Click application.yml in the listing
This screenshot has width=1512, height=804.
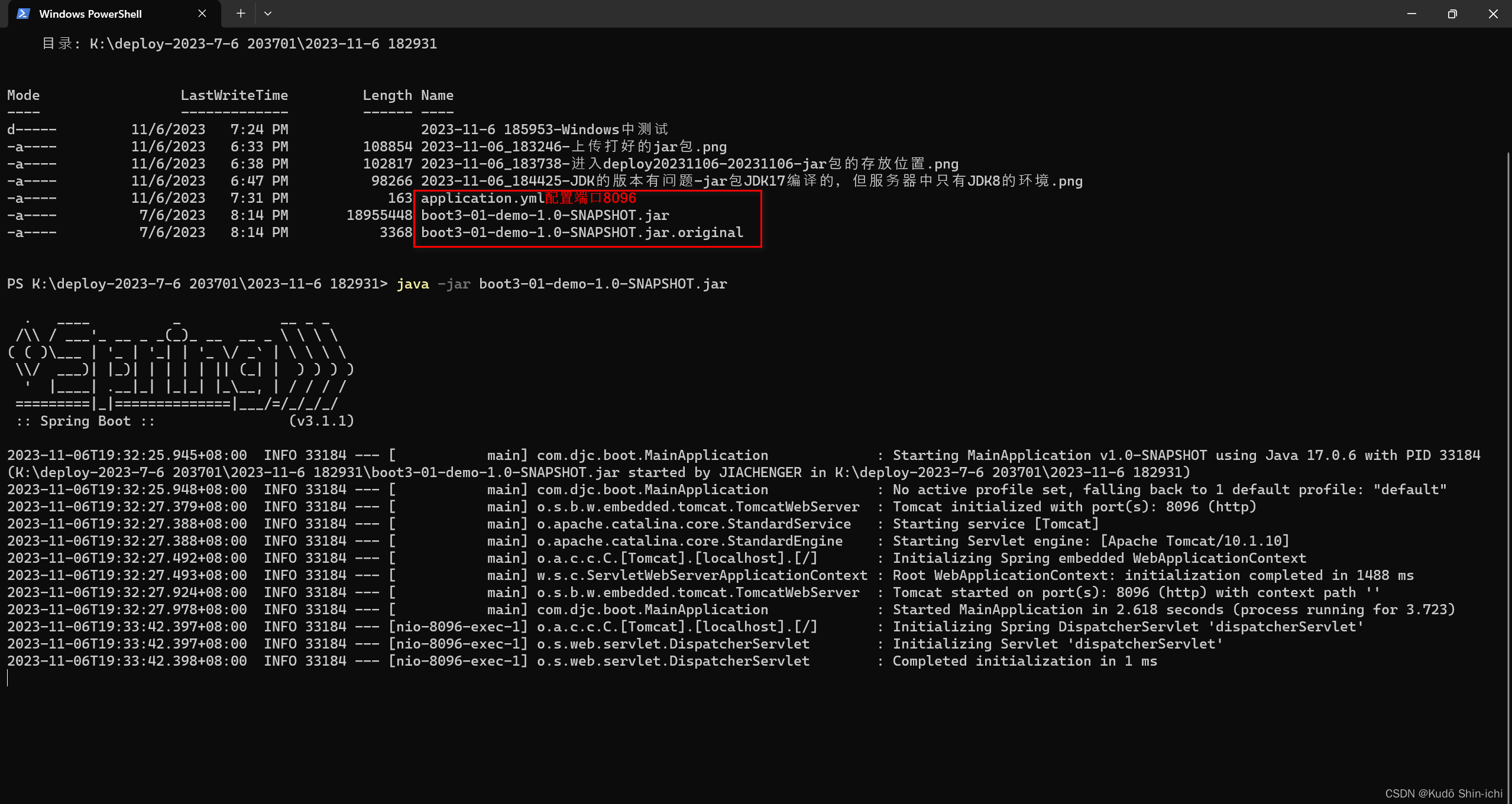(x=483, y=198)
